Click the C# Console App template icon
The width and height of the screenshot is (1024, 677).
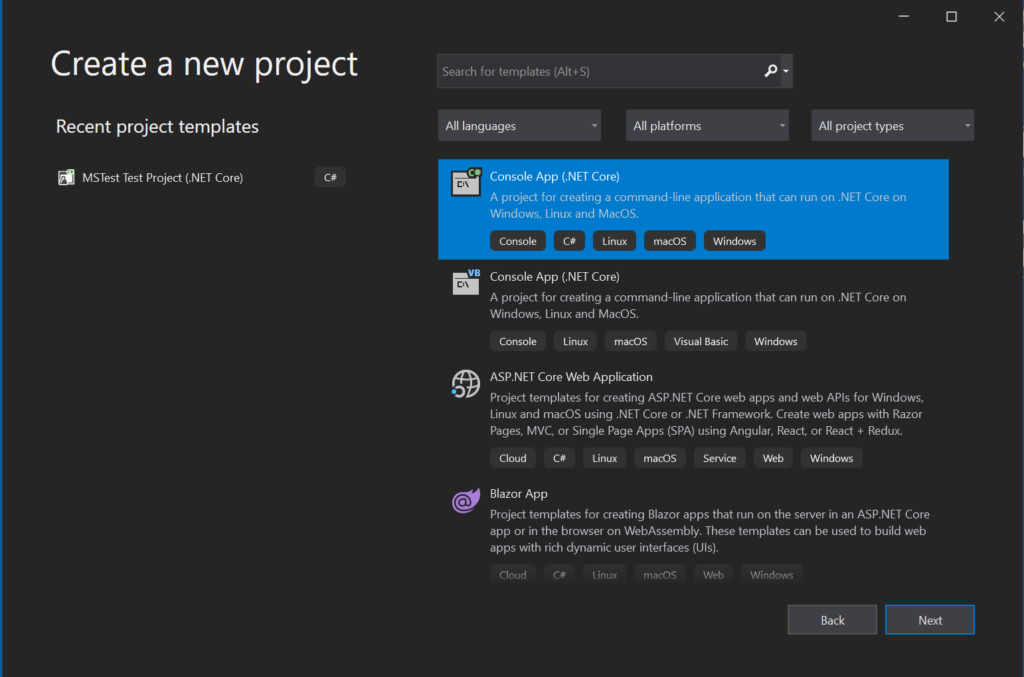click(466, 182)
